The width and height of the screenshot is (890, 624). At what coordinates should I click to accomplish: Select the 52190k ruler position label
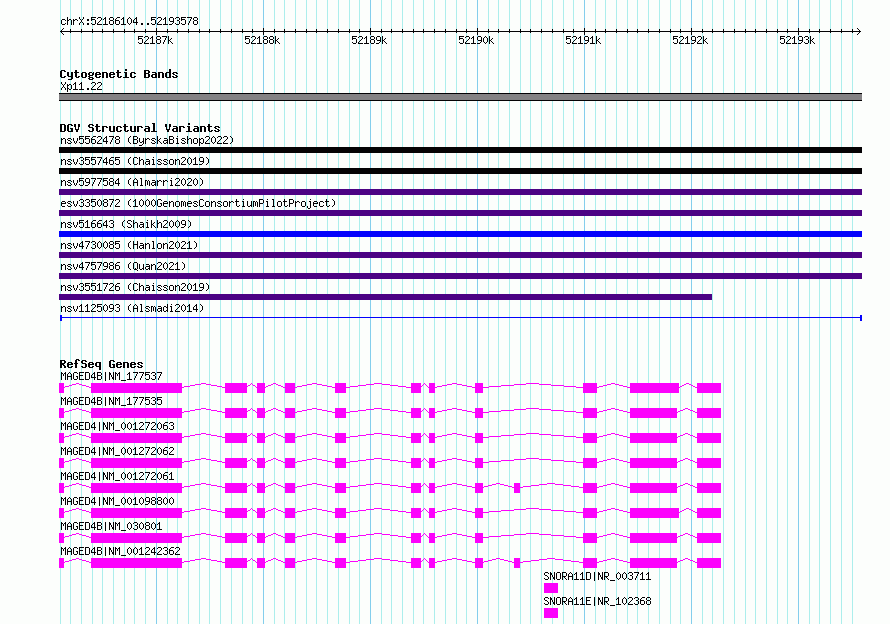[x=476, y=40]
